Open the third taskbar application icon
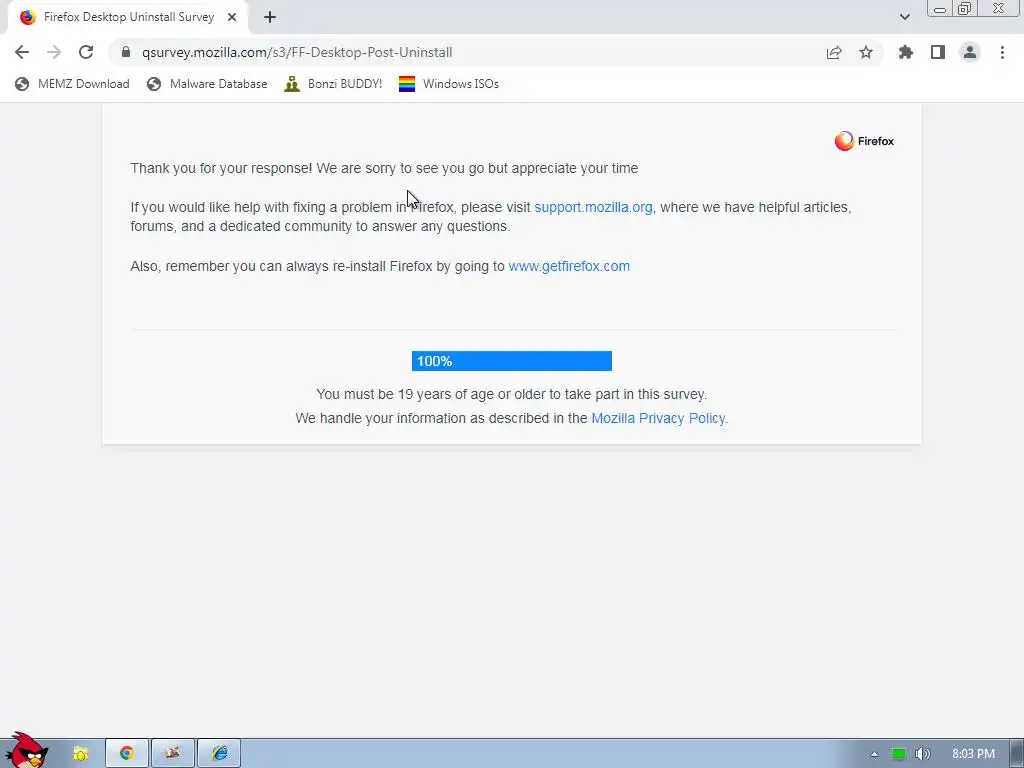The width and height of the screenshot is (1024, 768). [172, 754]
